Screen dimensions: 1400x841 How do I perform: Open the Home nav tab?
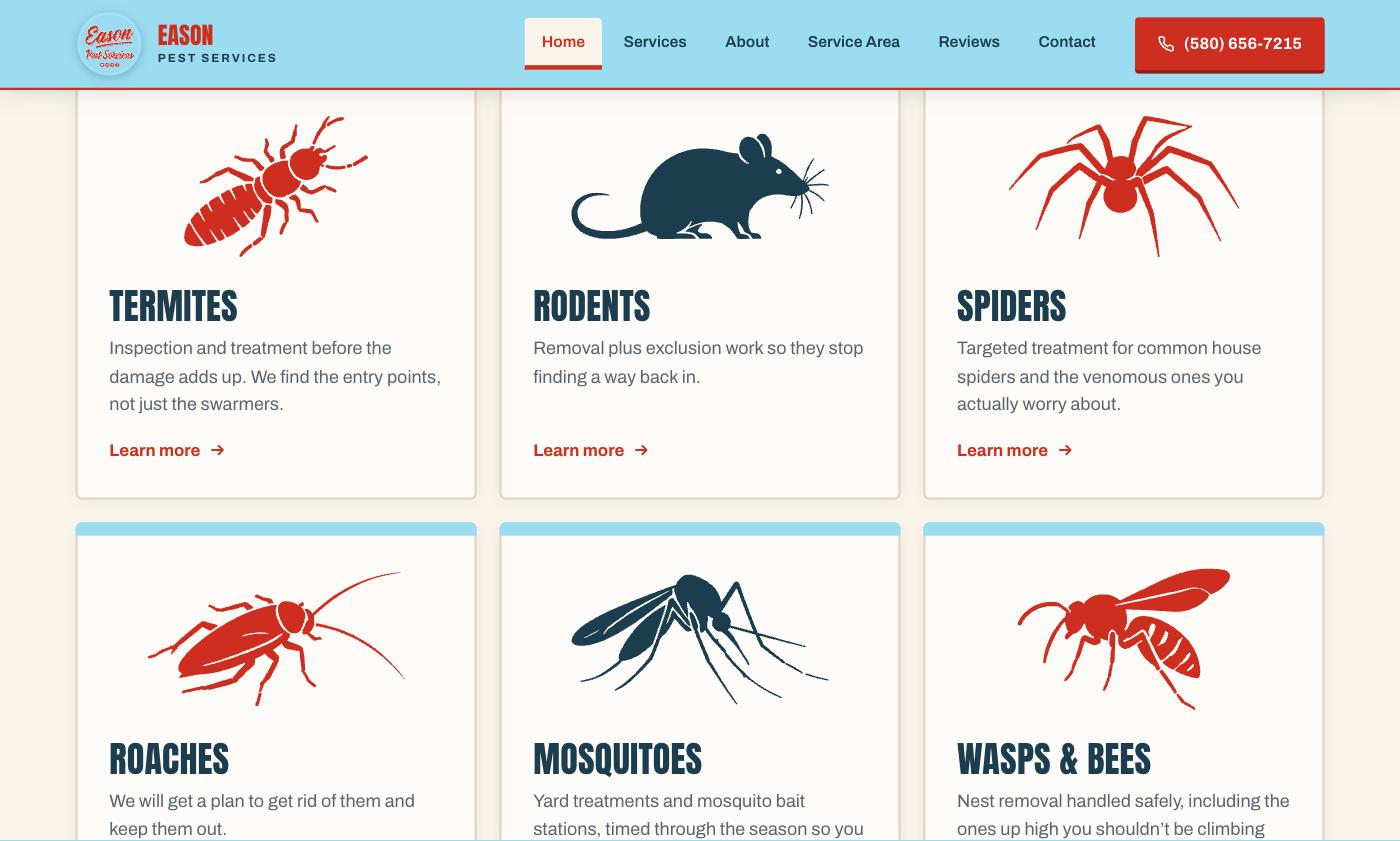pos(563,43)
